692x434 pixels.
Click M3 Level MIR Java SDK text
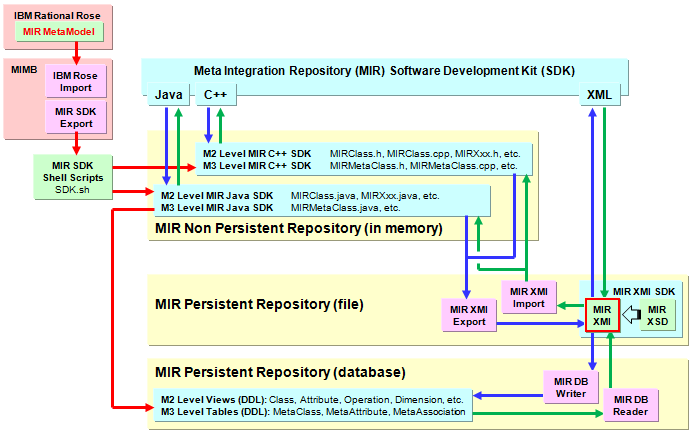point(217,208)
